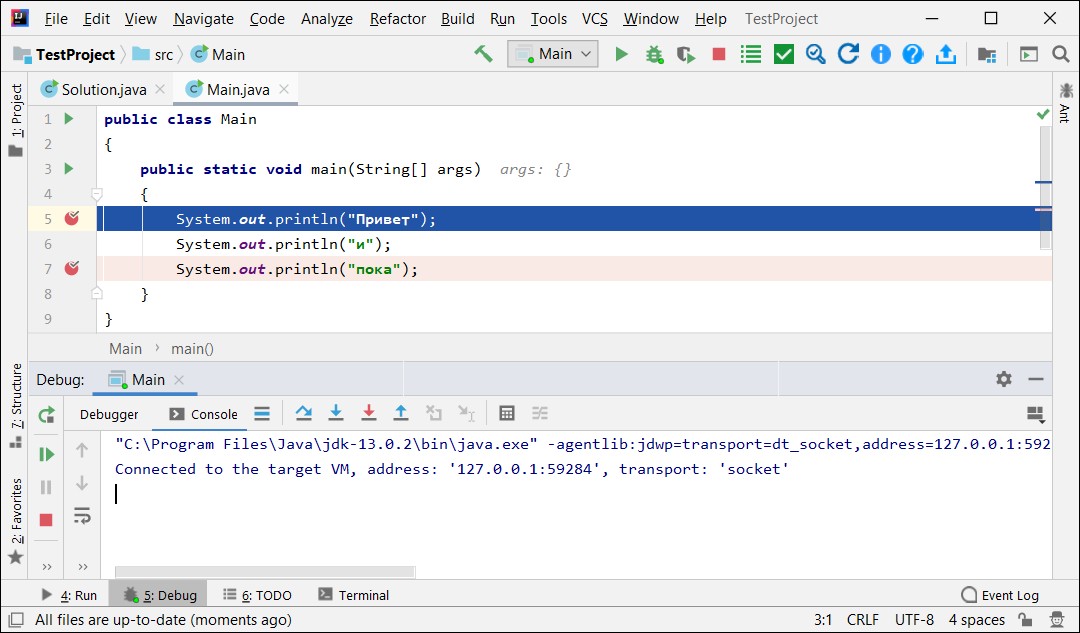Viewport: 1080px width, 633px height.
Task: Force Step Into with red arrow
Action: point(368,413)
